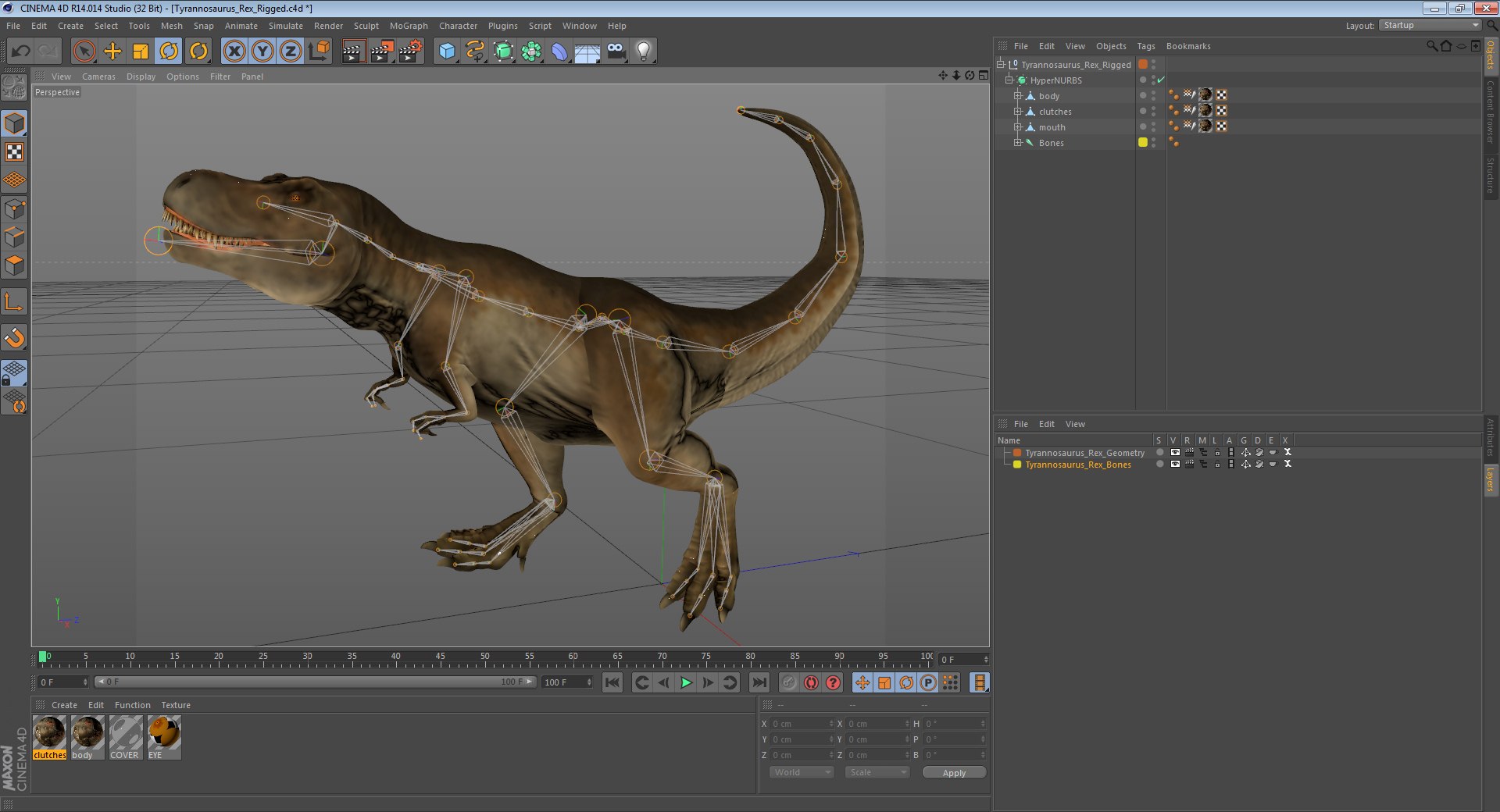Click Tyrannosaurus_Rex_Geometry orange layer swatch
The height and width of the screenshot is (812, 1500).
1017,453
